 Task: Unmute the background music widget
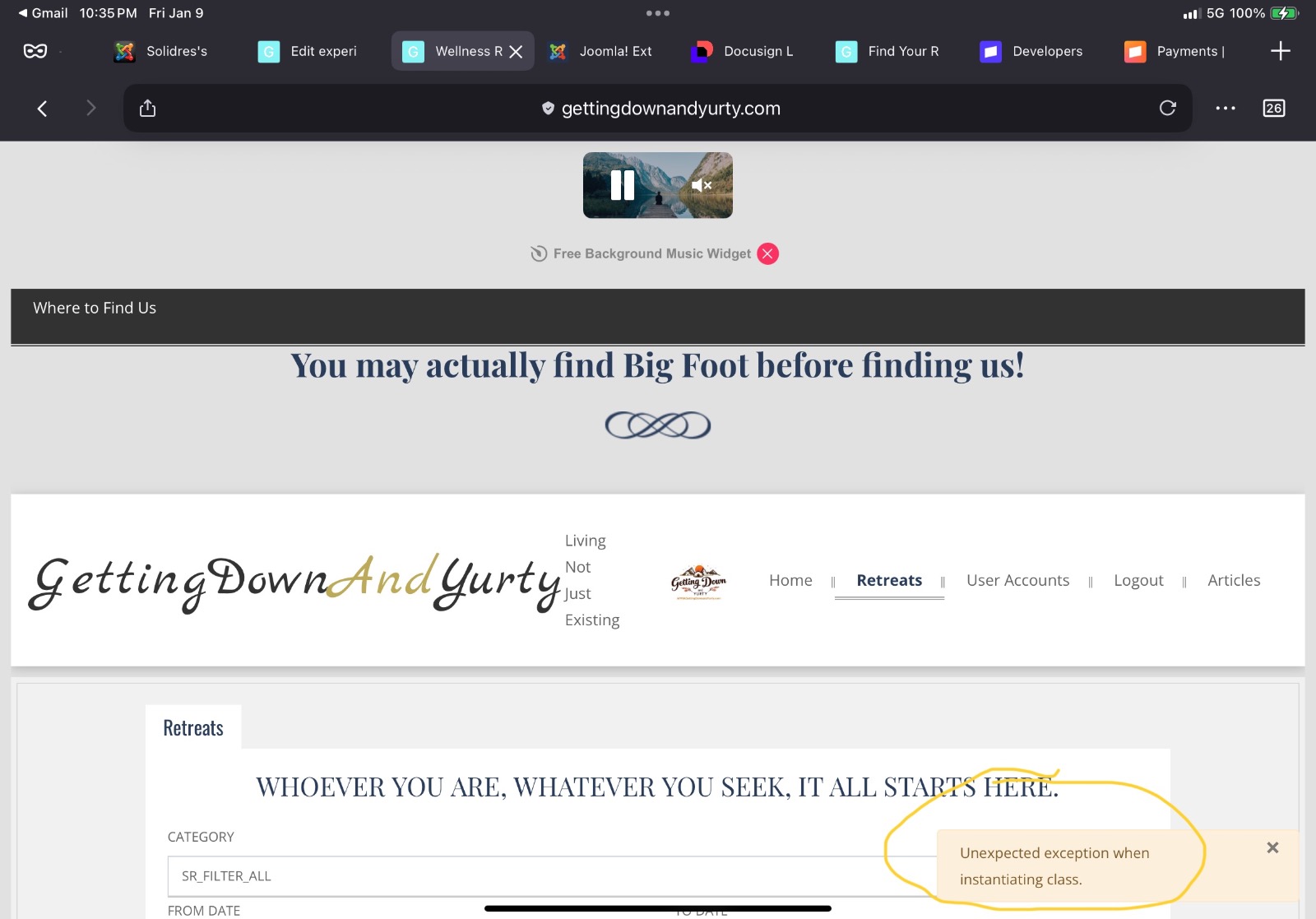(x=701, y=185)
